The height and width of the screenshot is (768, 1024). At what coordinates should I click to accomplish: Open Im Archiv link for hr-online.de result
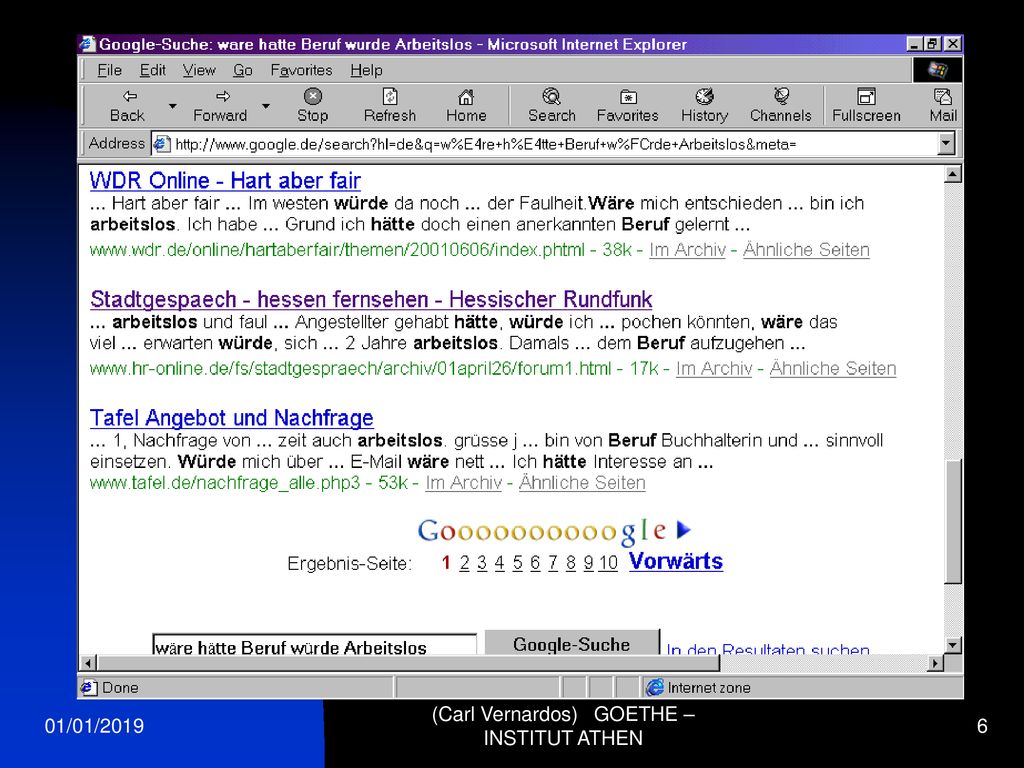[714, 369]
